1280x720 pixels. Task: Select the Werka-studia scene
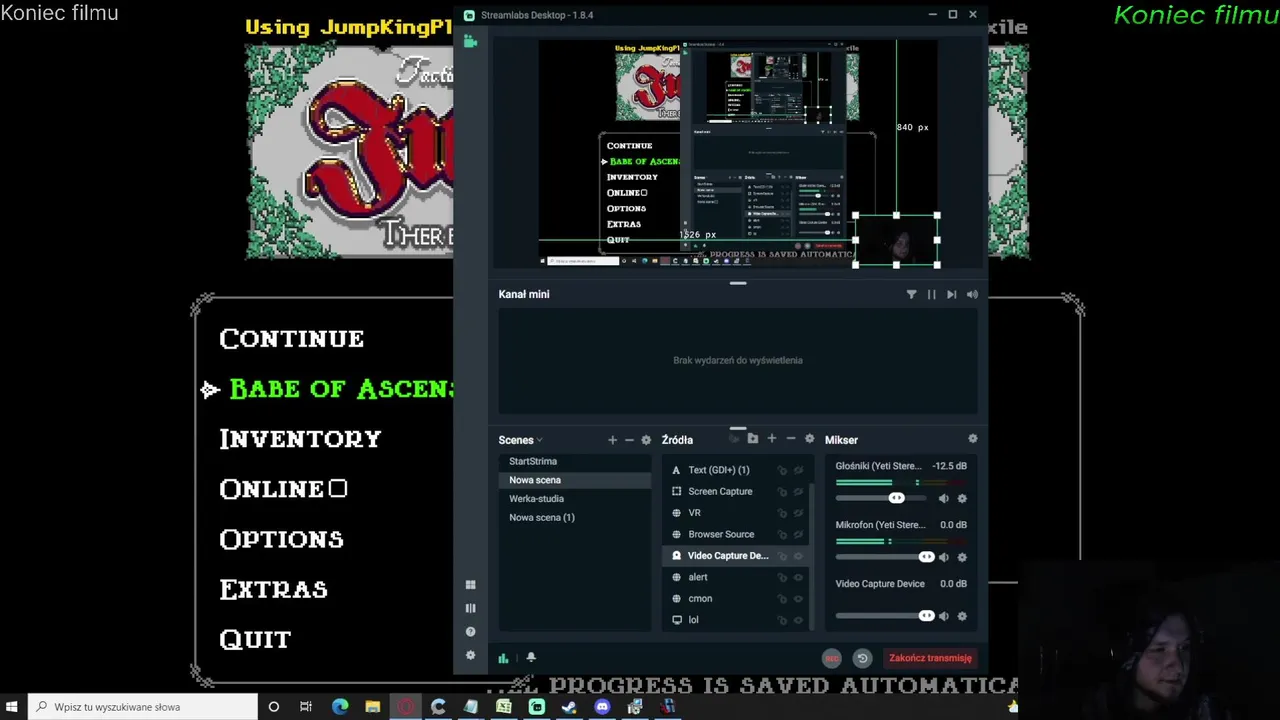tap(575, 499)
